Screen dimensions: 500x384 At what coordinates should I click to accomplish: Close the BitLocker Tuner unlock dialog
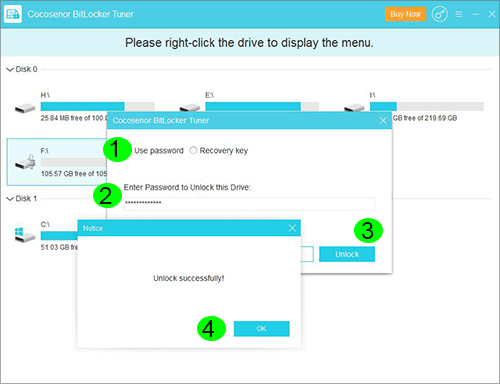point(383,121)
